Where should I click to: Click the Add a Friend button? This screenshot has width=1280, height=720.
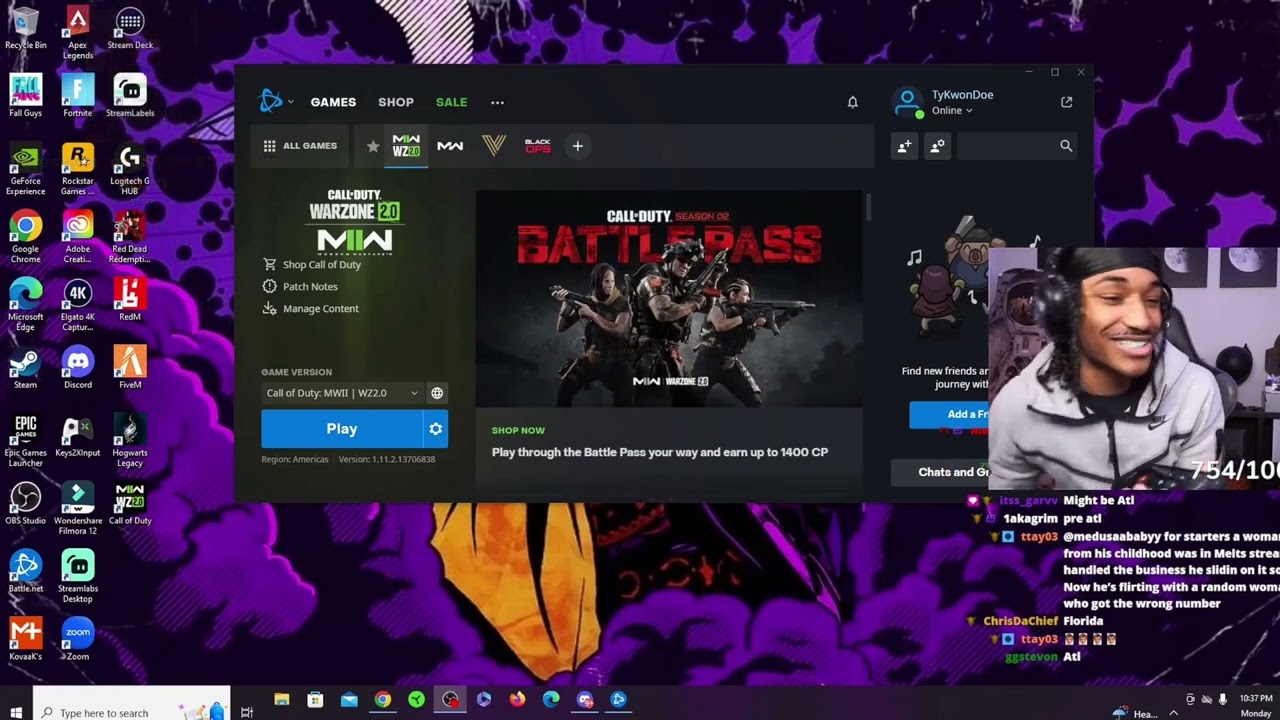tap(949, 414)
